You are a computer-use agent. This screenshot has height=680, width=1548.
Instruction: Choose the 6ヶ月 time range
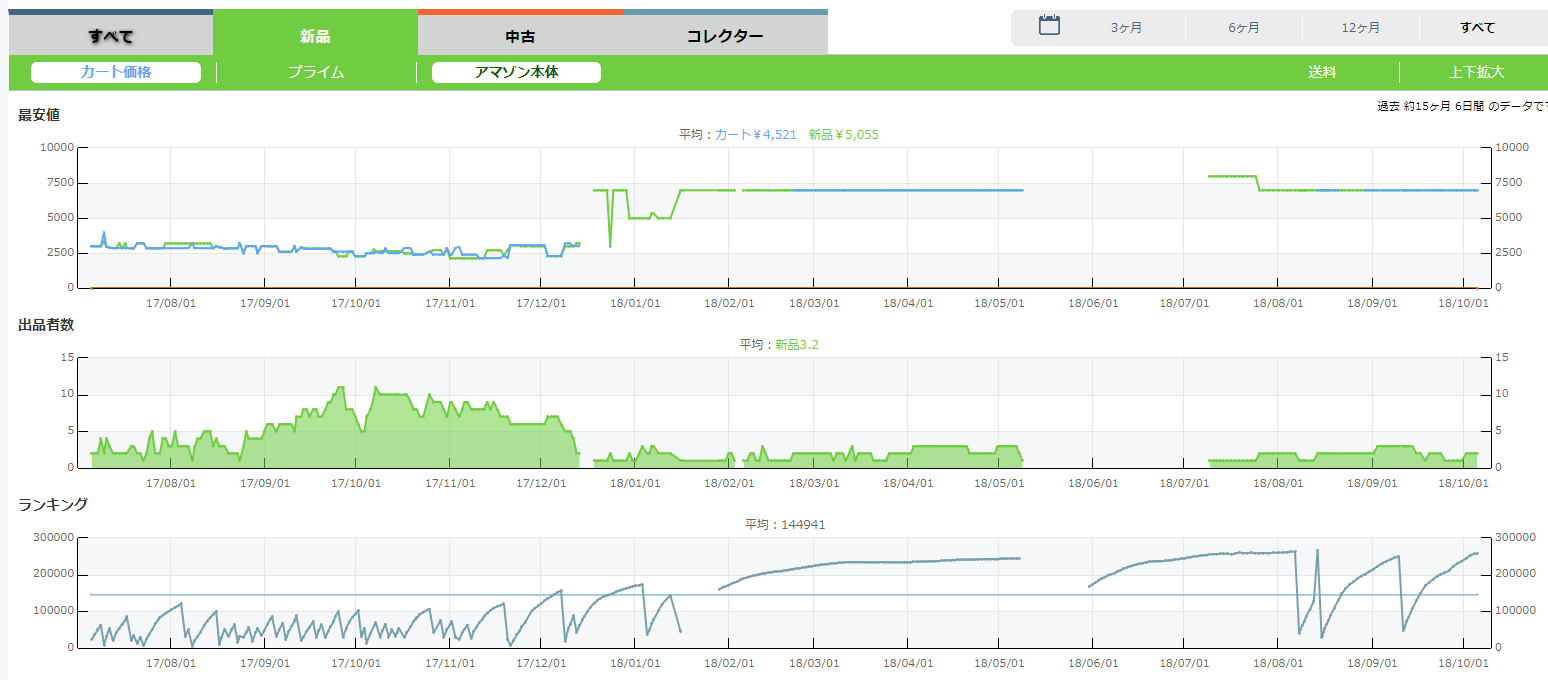tap(1244, 28)
